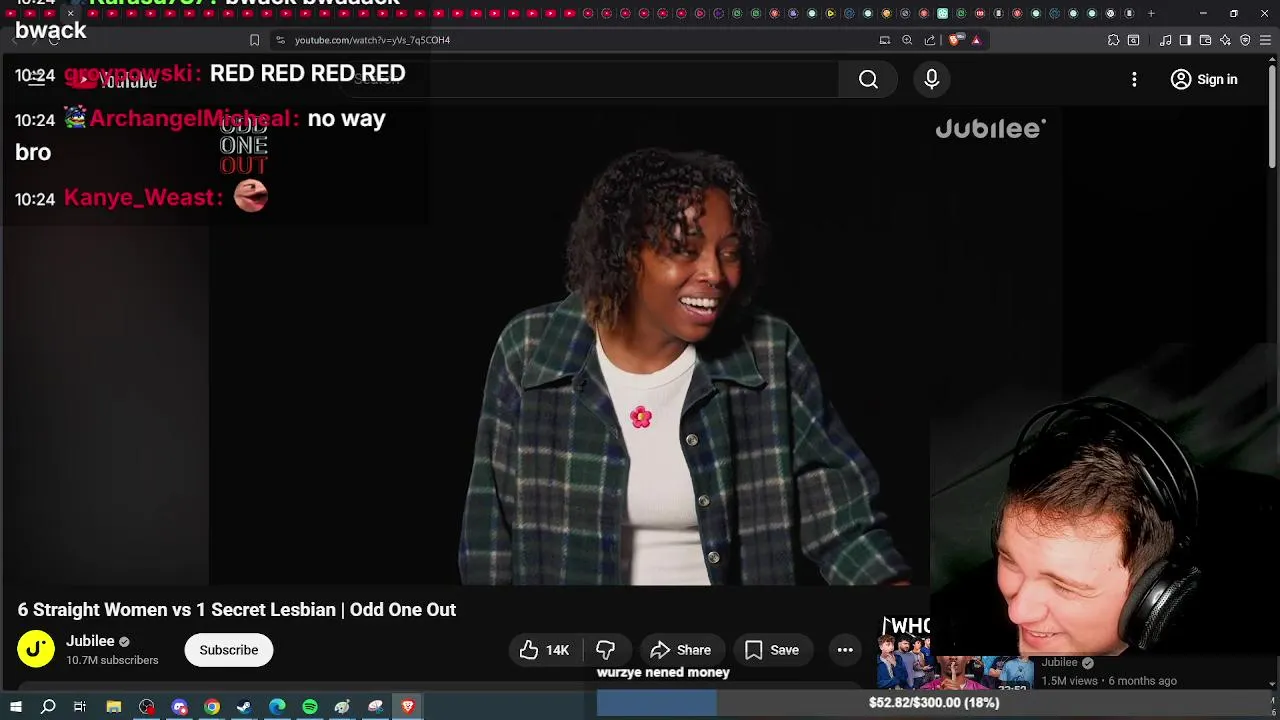Open Task View in the taskbar
This screenshot has height=720, width=1280.
click(x=80, y=707)
